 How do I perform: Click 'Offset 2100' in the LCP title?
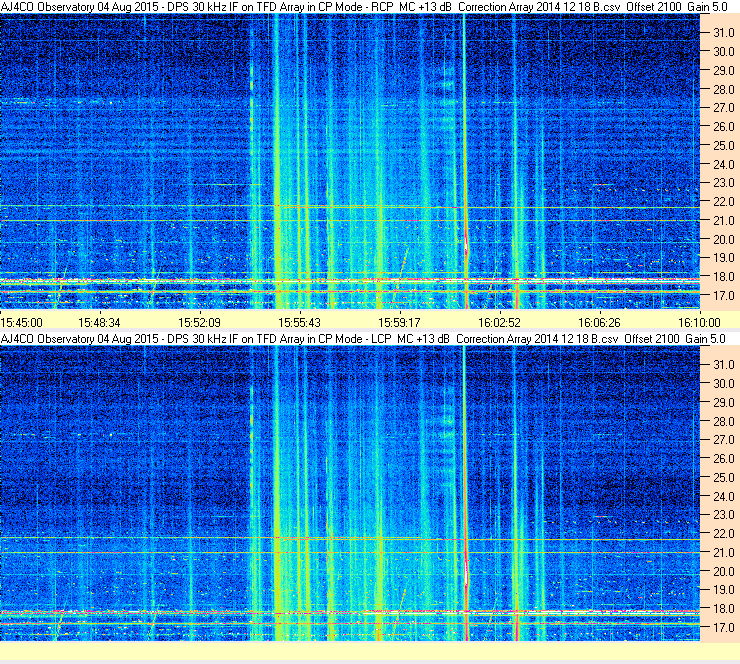(x=652, y=339)
